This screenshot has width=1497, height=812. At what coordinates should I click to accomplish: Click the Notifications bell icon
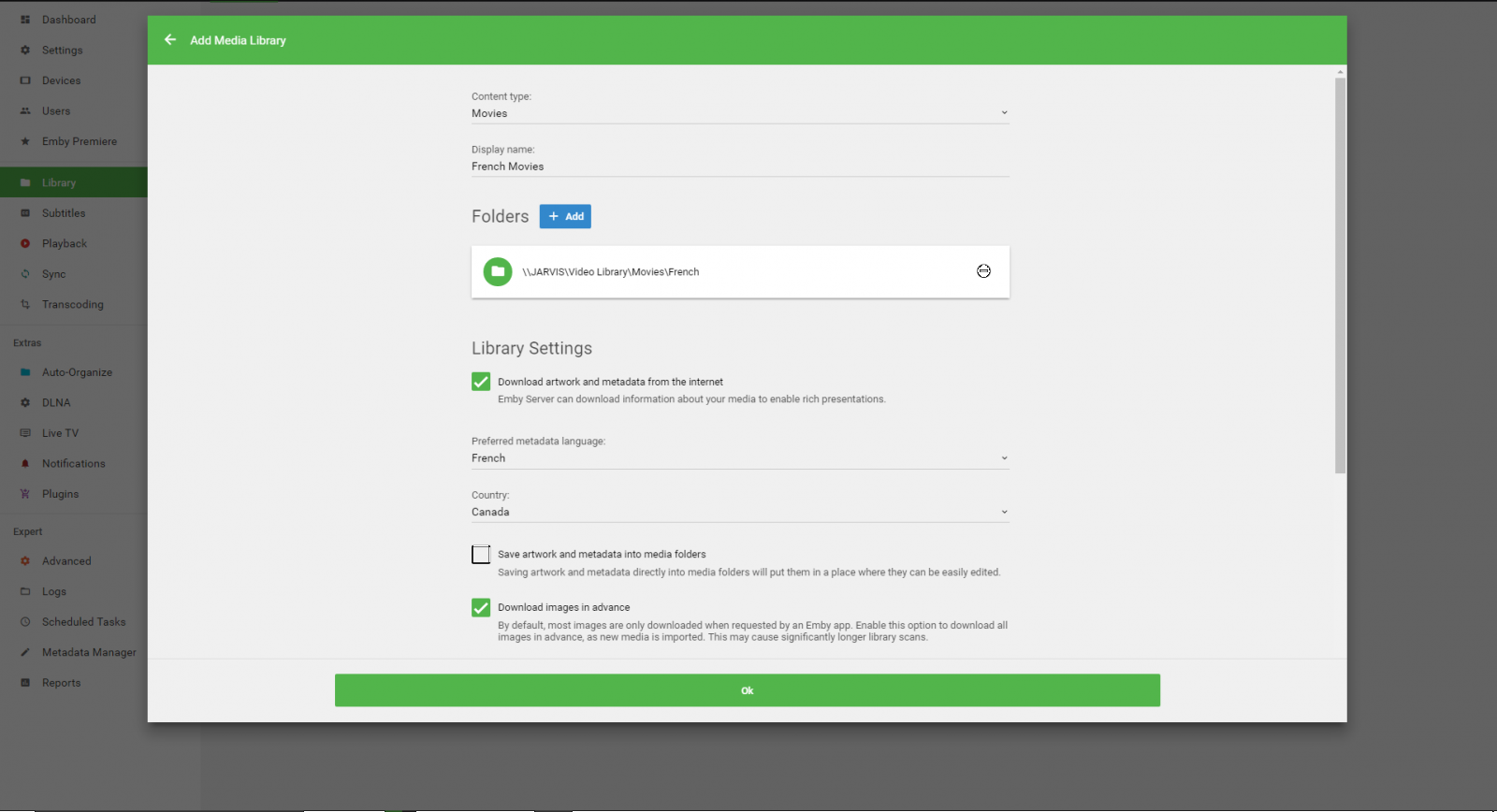pos(25,464)
